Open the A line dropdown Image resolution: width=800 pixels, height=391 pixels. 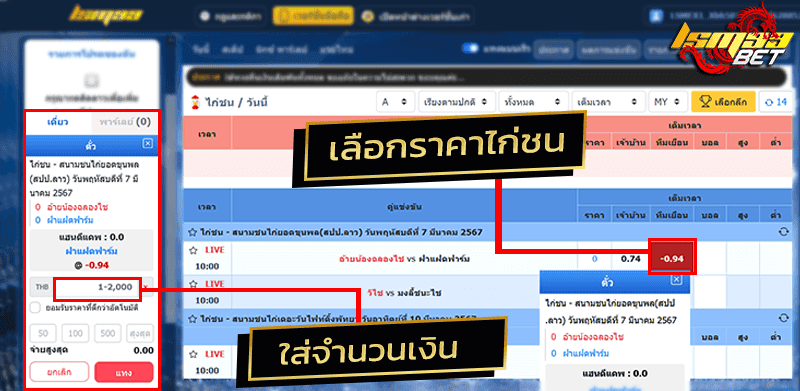click(x=395, y=102)
